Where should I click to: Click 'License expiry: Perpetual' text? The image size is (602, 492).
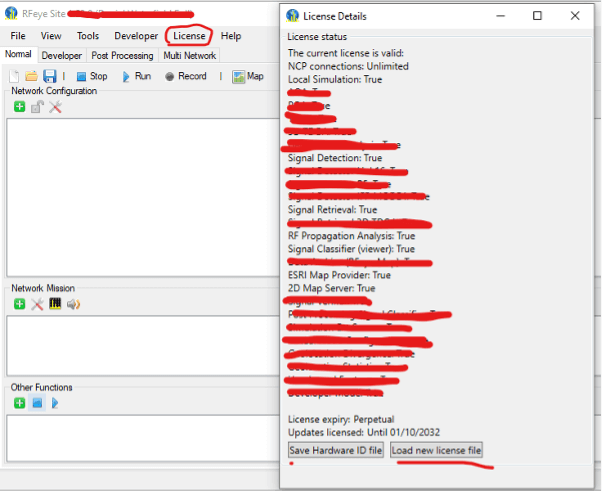click(x=341, y=419)
